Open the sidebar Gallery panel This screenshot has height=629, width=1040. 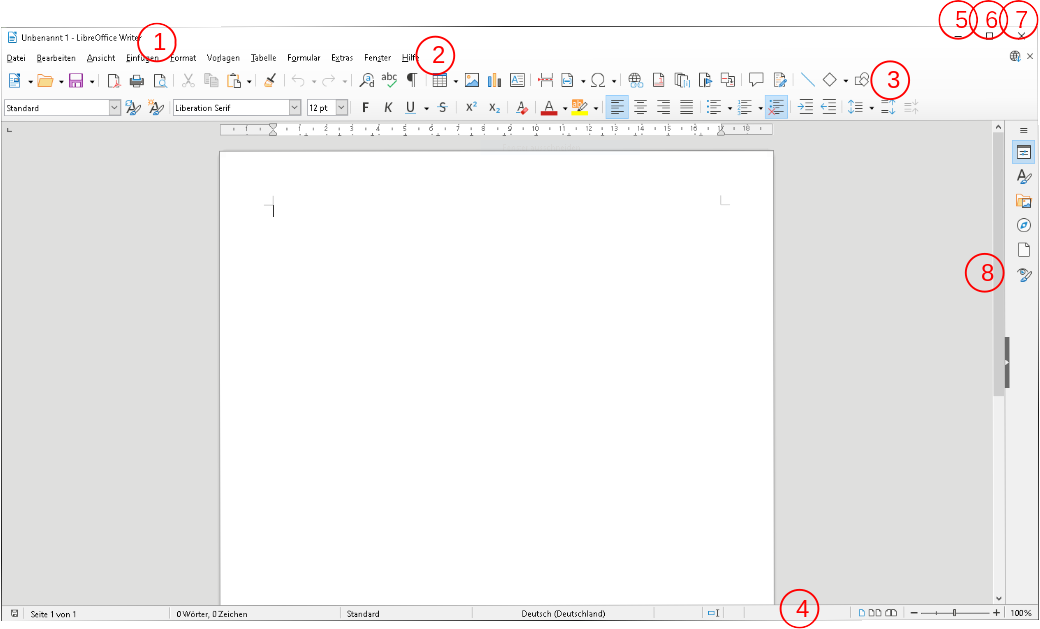[1023, 201]
